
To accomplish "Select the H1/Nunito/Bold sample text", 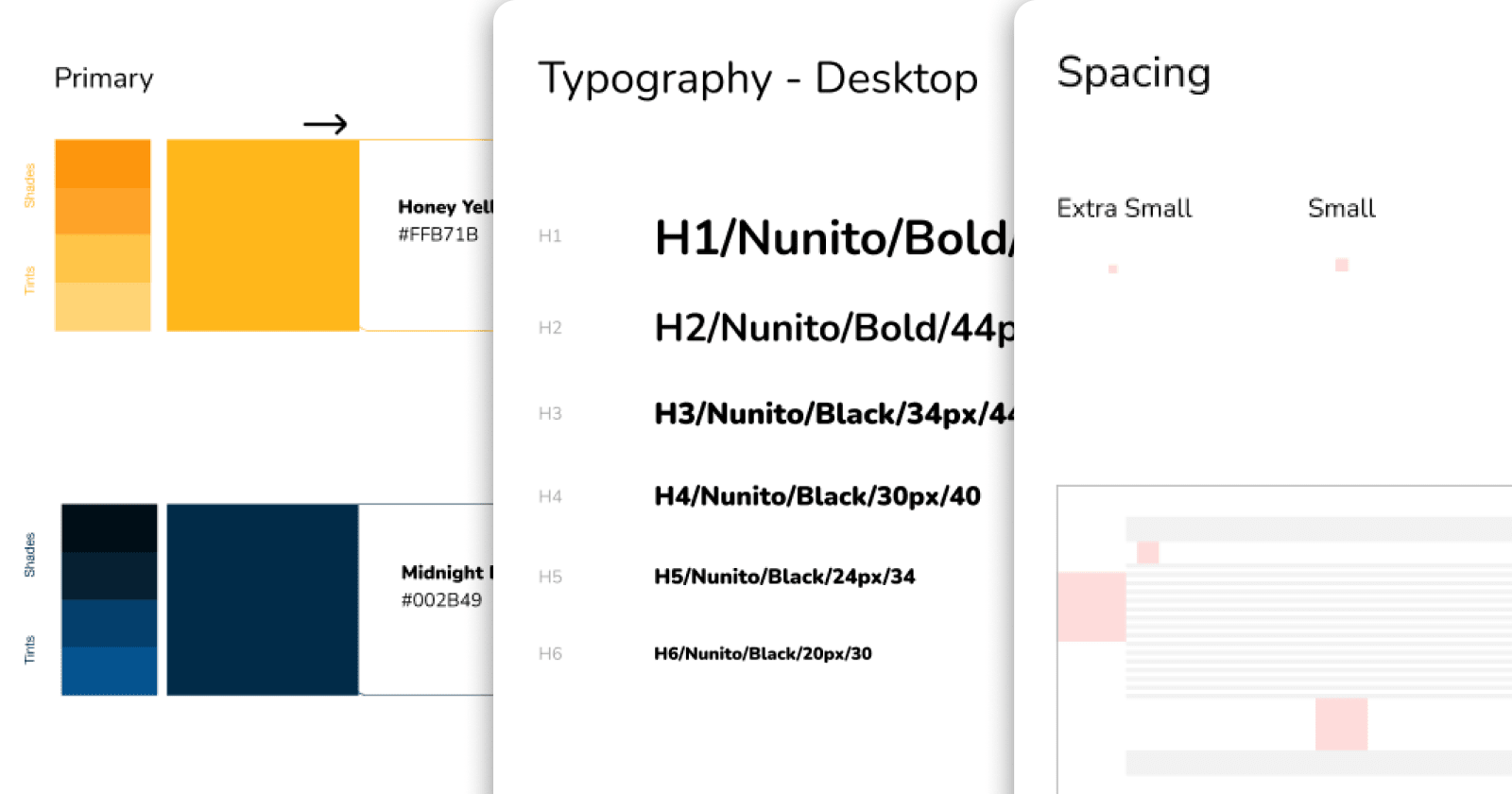I will (834, 238).
